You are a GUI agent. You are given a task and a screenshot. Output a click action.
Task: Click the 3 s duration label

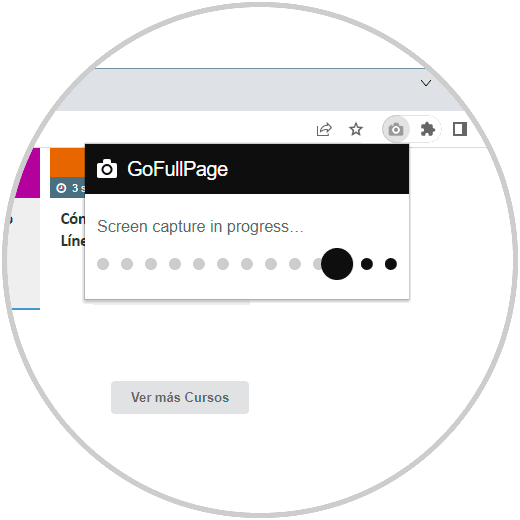coord(78,188)
